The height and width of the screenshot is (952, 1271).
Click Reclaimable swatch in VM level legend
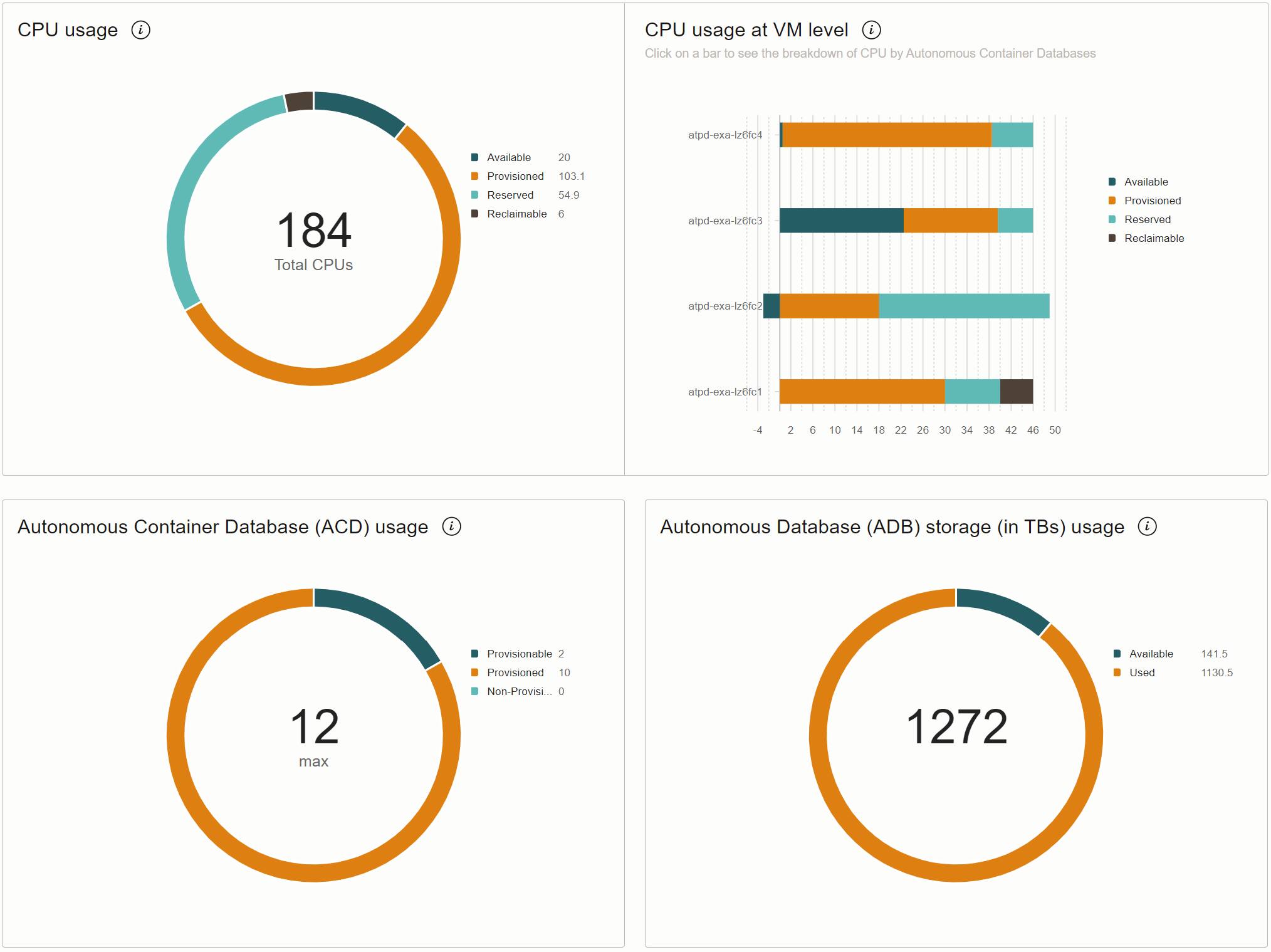pos(1112,238)
